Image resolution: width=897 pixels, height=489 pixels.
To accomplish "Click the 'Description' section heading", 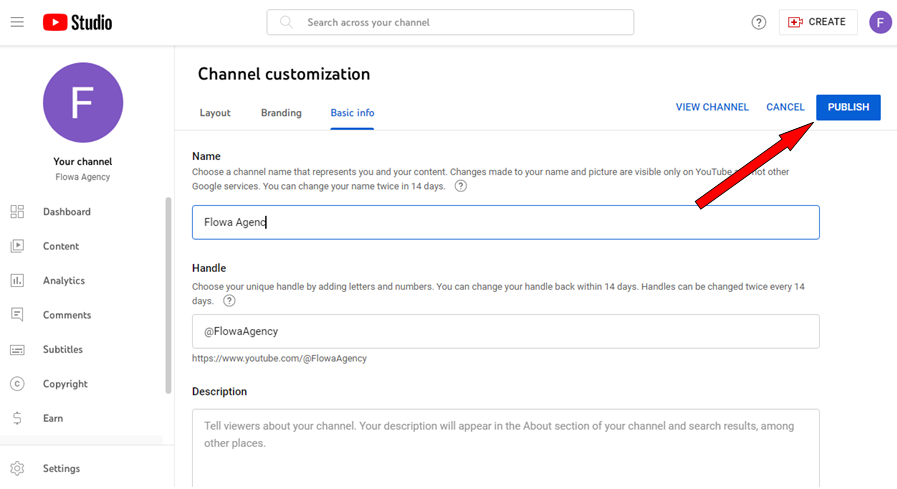I will point(220,391).
